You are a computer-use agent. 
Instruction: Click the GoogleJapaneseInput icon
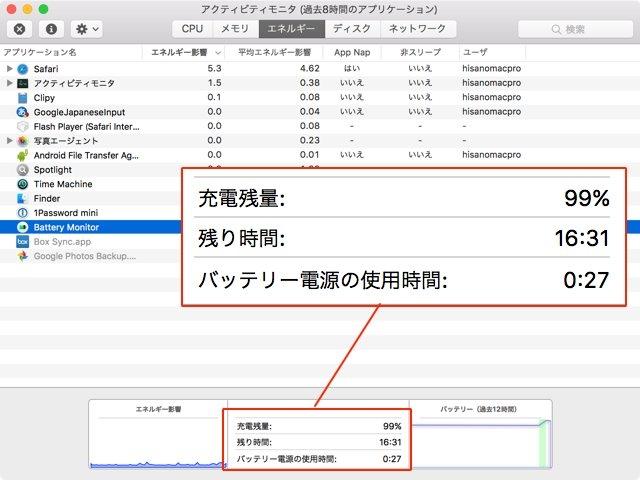click(x=23, y=112)
